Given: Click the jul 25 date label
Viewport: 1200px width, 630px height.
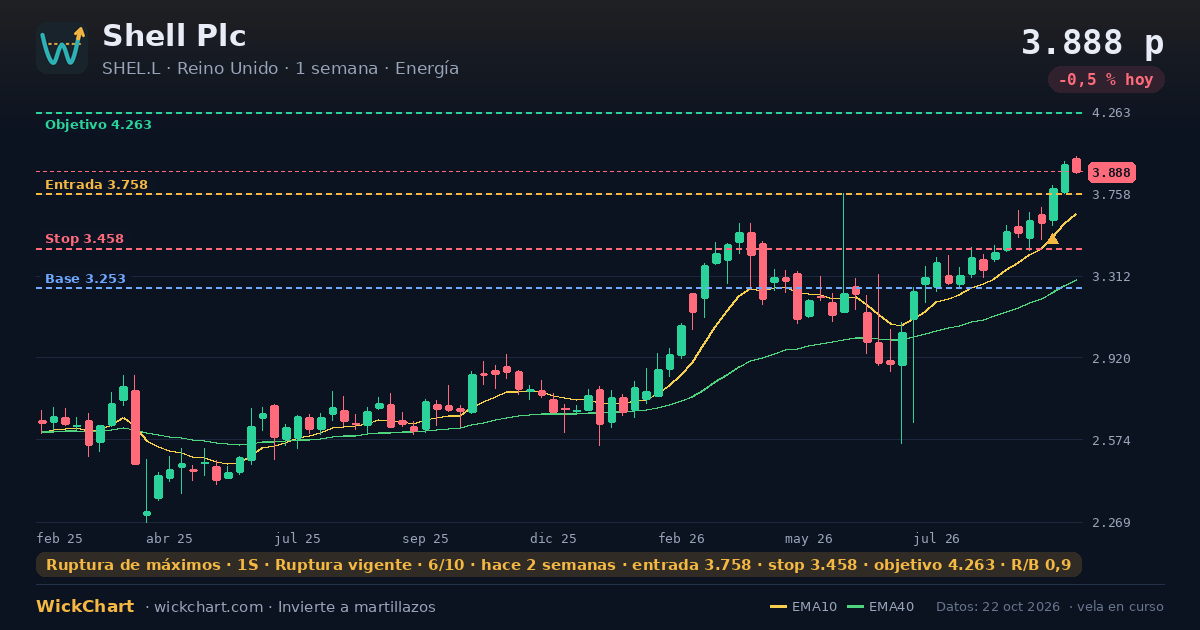Looking at the screenshot, I should click(298, 538).
